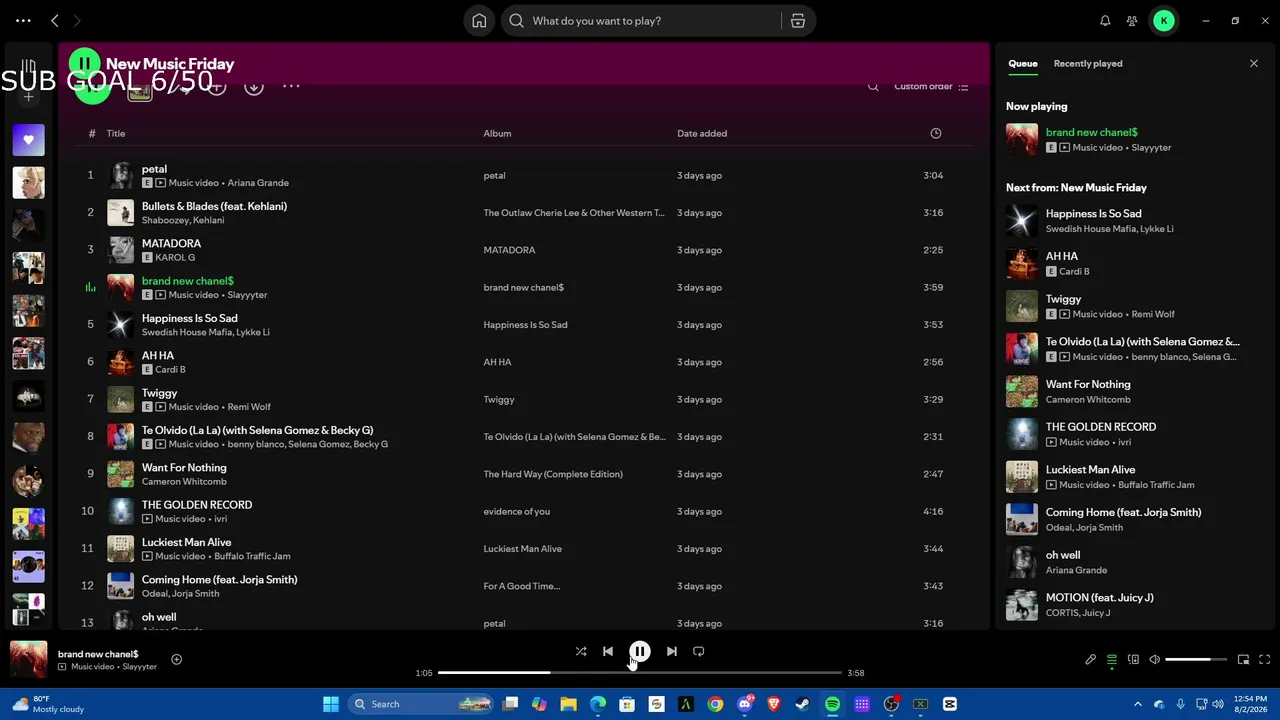Pause playback from the bottom player bar

640,651
